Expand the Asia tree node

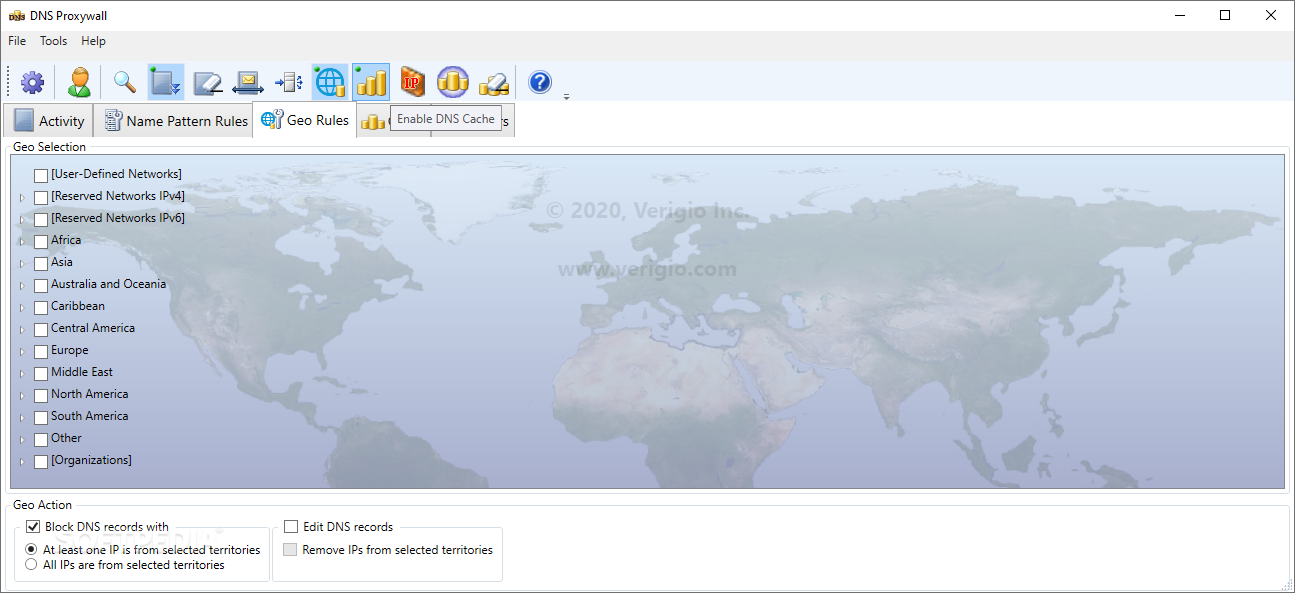[x=22, y=263]
